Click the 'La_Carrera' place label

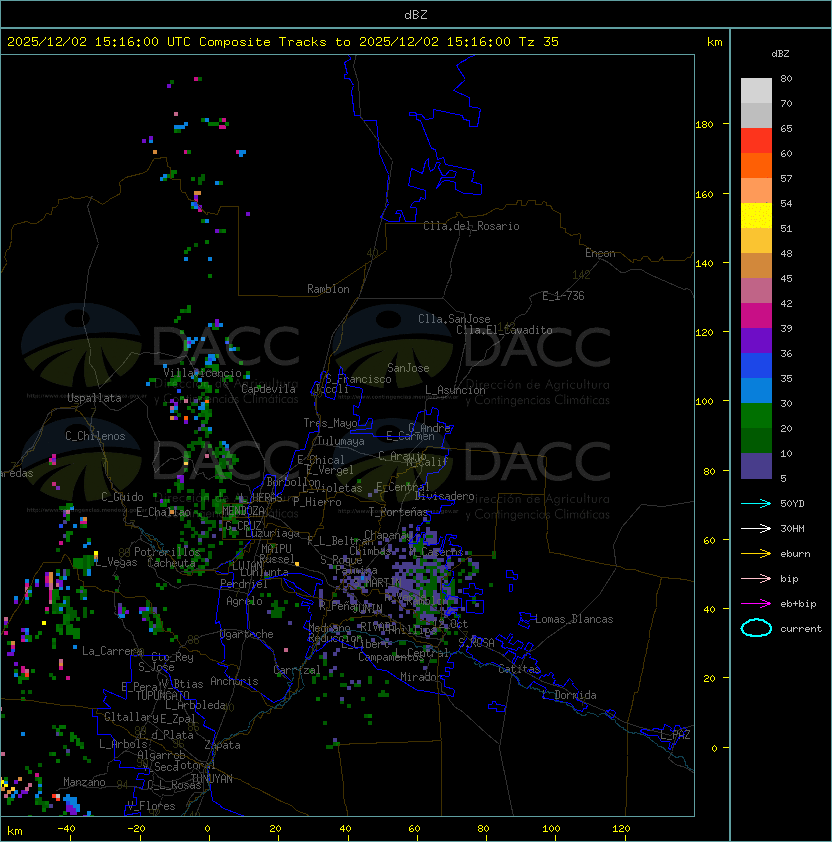click(112, 651)
